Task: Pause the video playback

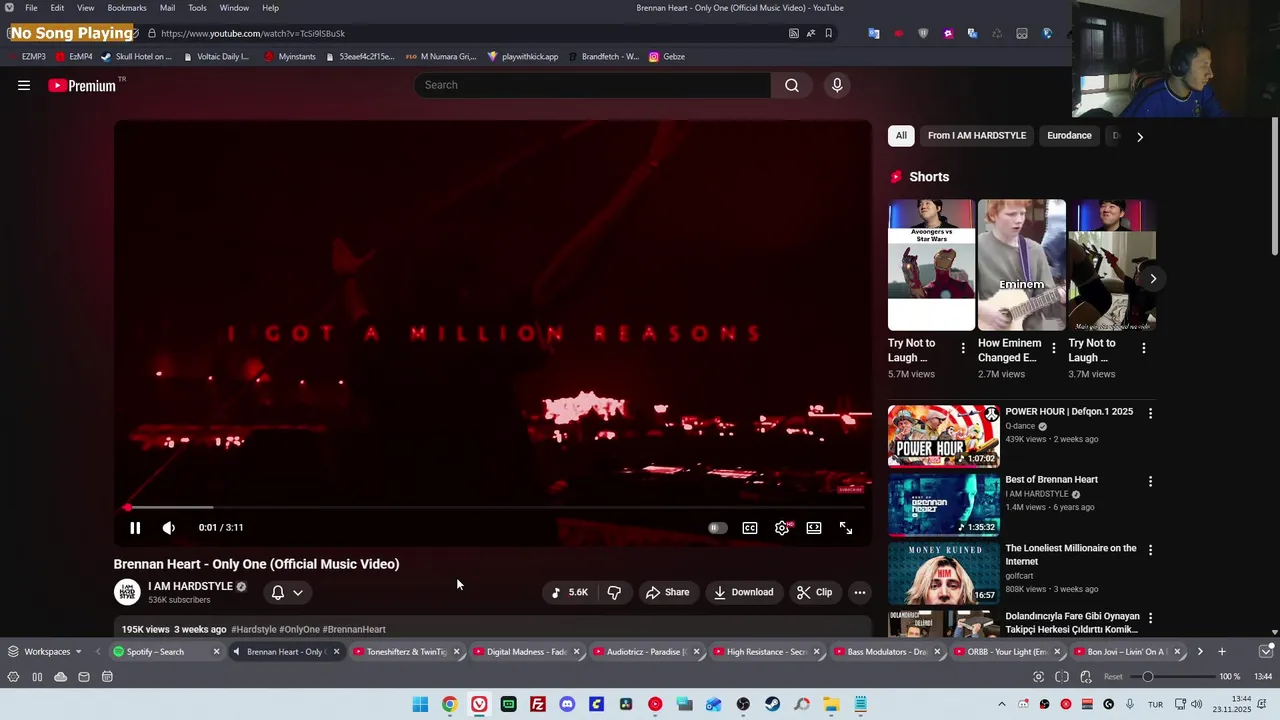Action: point(135,528)
